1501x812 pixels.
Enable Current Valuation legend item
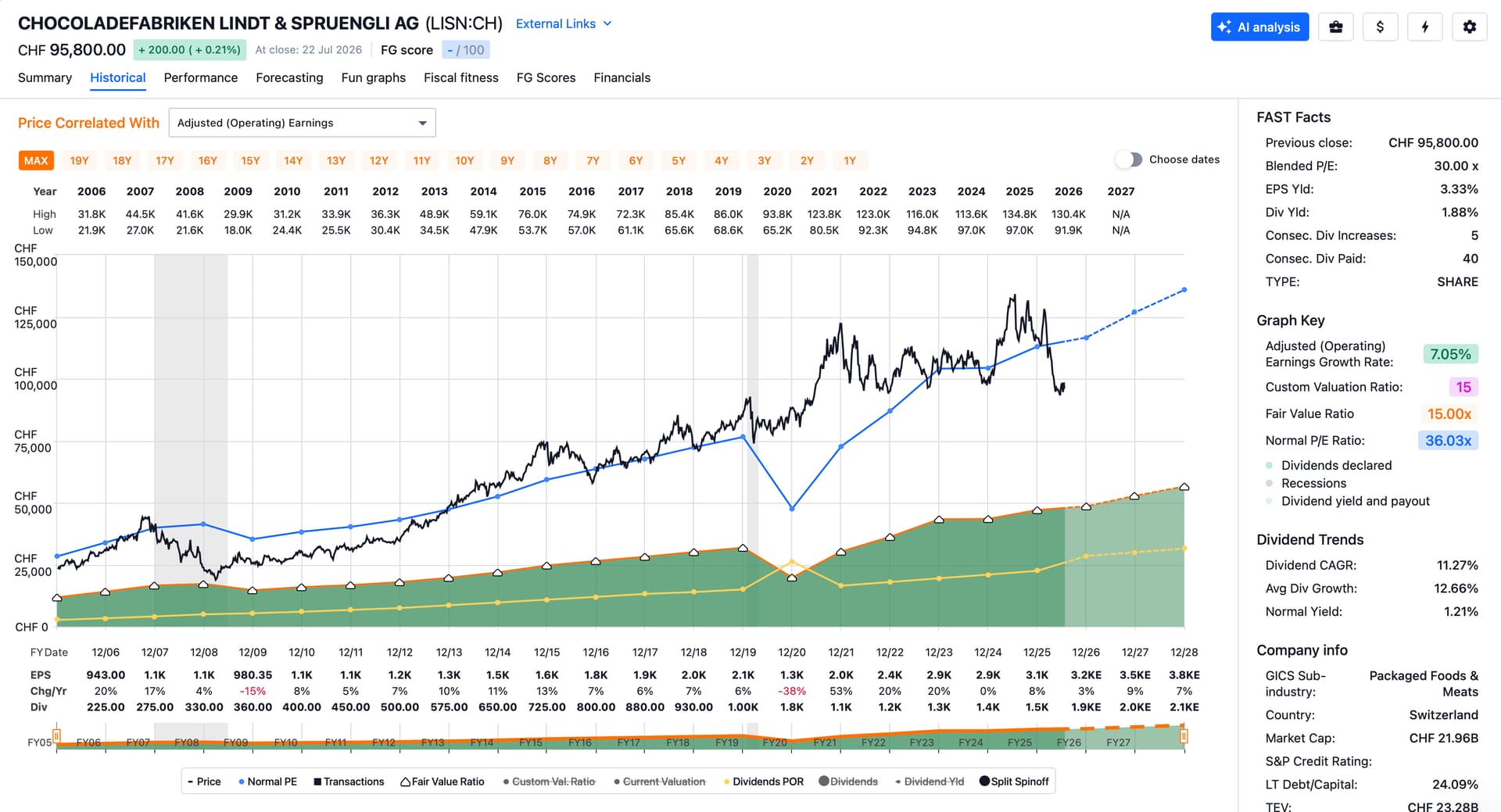pos(660,782)
